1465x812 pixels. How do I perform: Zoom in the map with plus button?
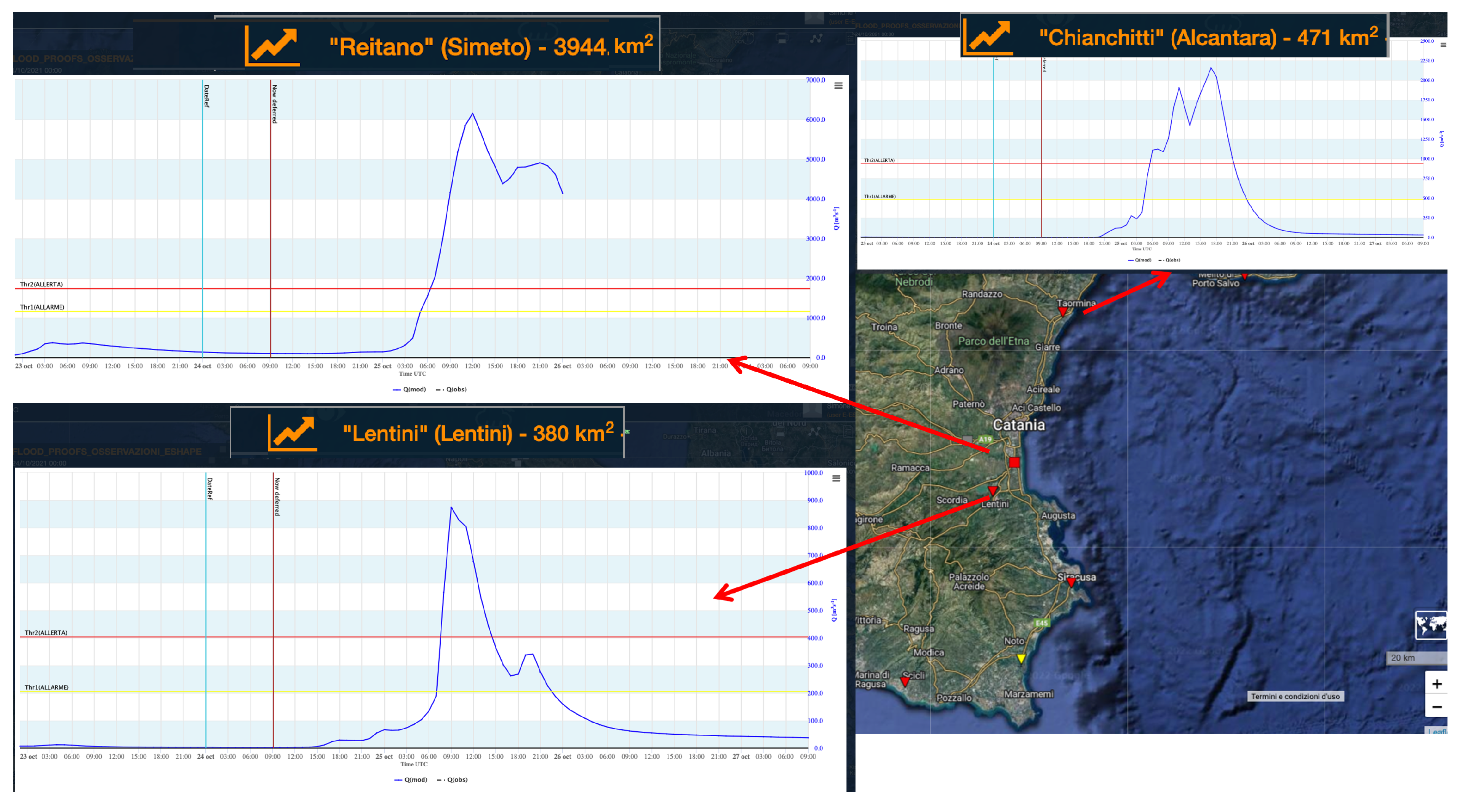tap(1436, 684)
